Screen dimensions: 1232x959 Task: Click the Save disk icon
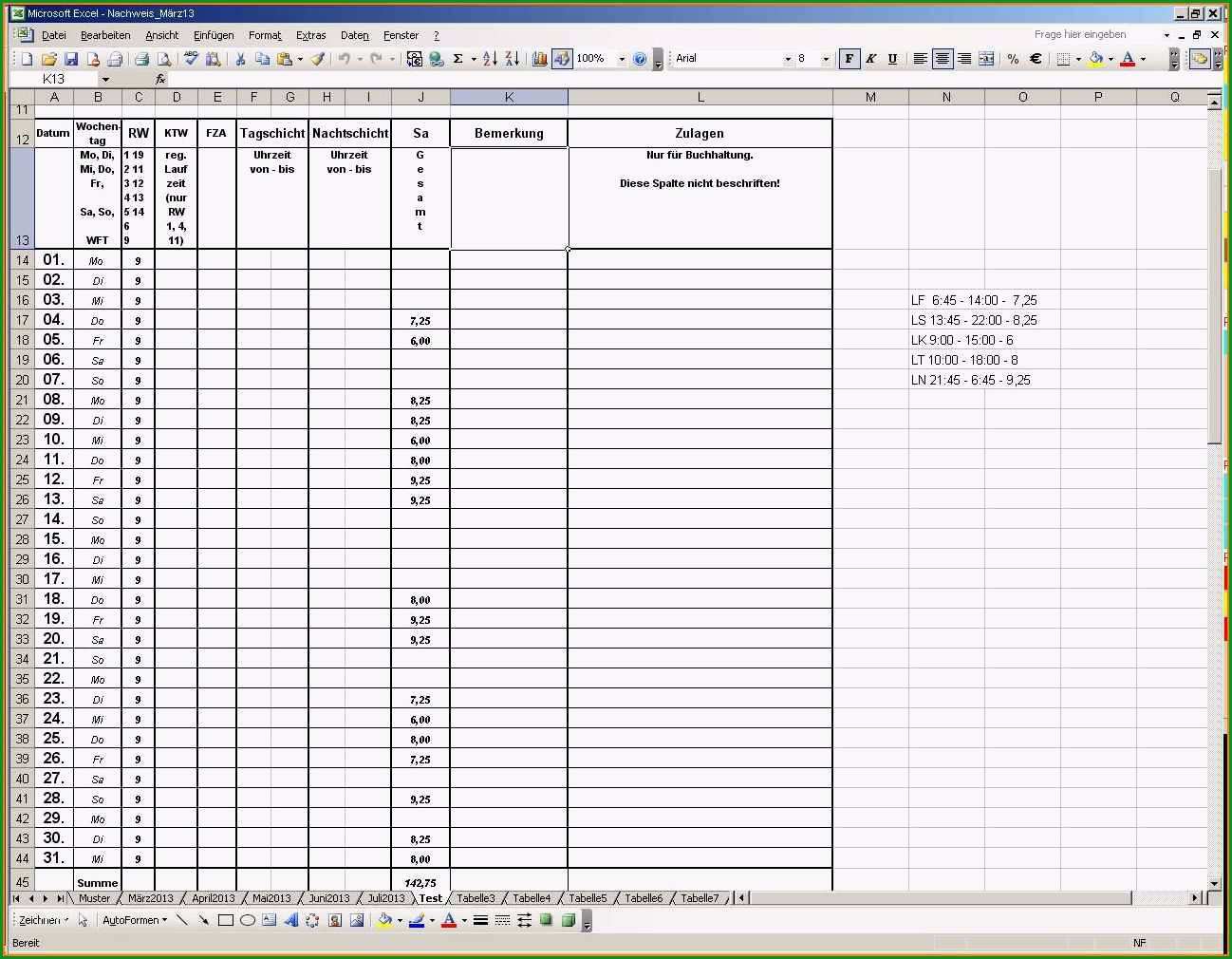click(71, 59)
